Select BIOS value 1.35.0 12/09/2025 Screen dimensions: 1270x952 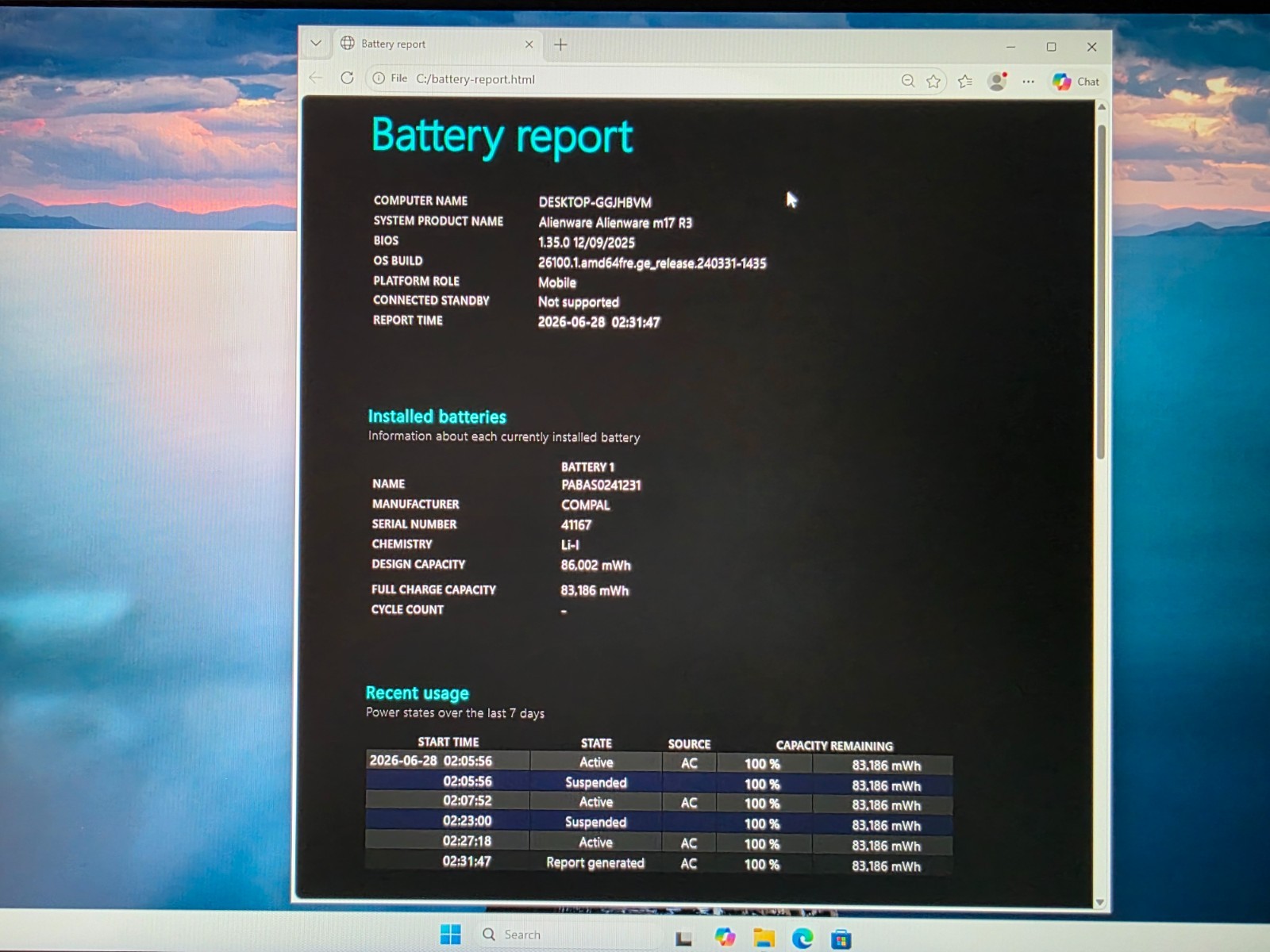coord(587,243)
